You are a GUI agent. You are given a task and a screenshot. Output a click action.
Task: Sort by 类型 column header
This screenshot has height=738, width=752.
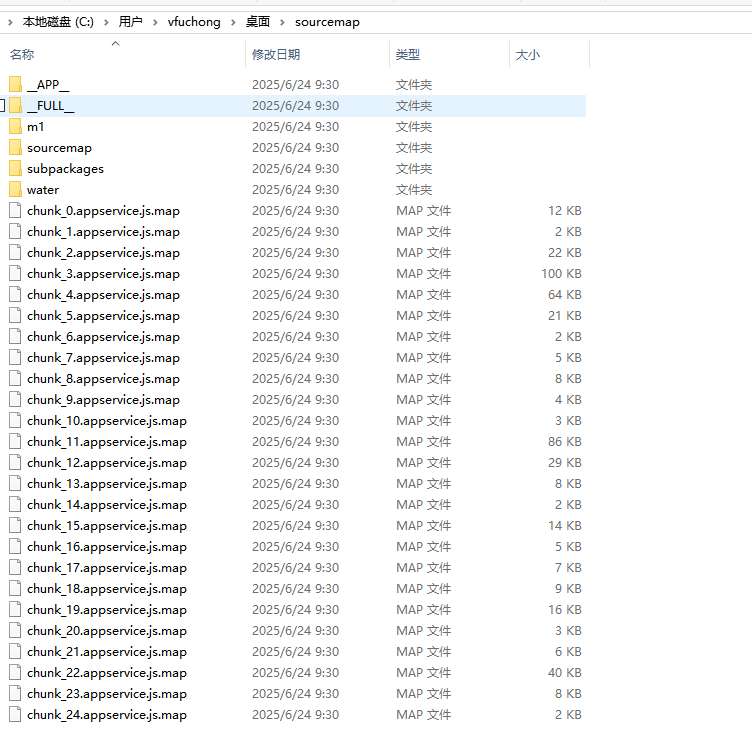click(x=408, y=55)
